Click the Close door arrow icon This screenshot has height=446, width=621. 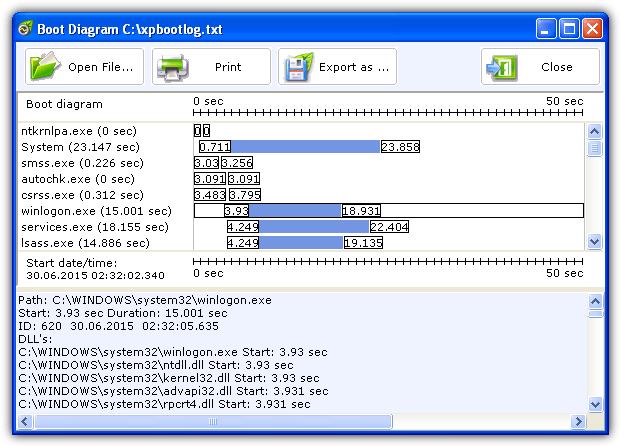(502, 67)
